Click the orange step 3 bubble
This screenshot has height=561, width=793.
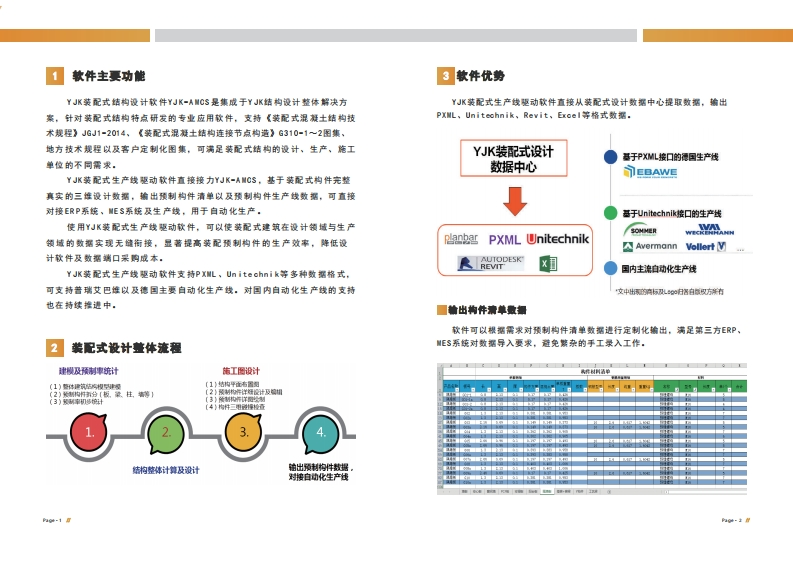tap(243, 432)
